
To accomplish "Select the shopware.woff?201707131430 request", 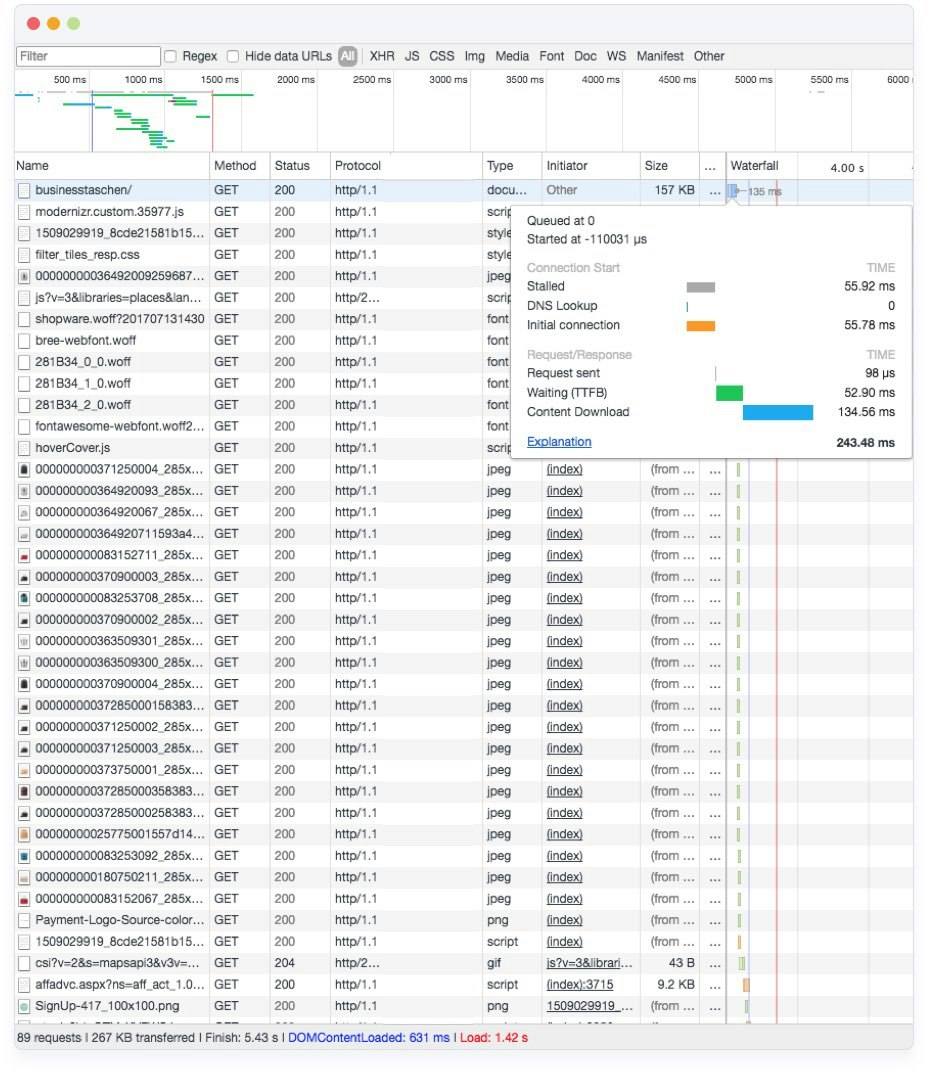I will 120,319.
